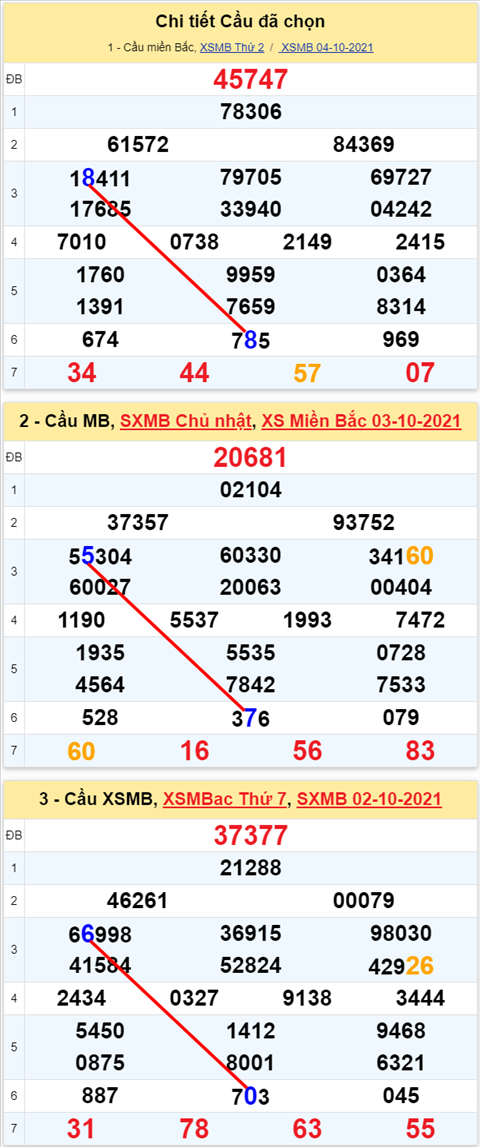This screenshot has width=480, height=1147.
Task: Select sixth prize number 969
Action: 401,339
